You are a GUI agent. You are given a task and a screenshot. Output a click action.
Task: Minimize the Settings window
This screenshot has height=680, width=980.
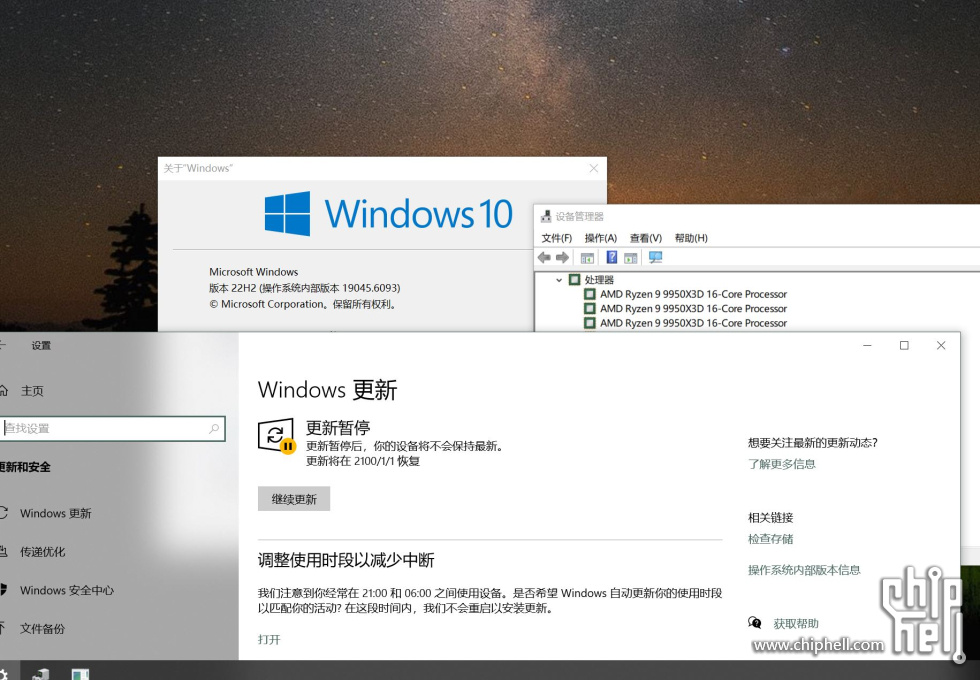pyautogui.click(x=867, y=345)
